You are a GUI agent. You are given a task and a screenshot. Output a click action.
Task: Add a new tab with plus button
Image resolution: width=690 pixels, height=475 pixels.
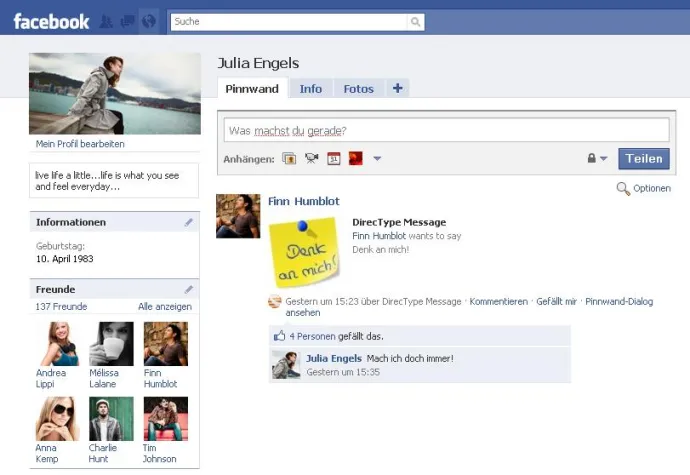coord(397,88)
